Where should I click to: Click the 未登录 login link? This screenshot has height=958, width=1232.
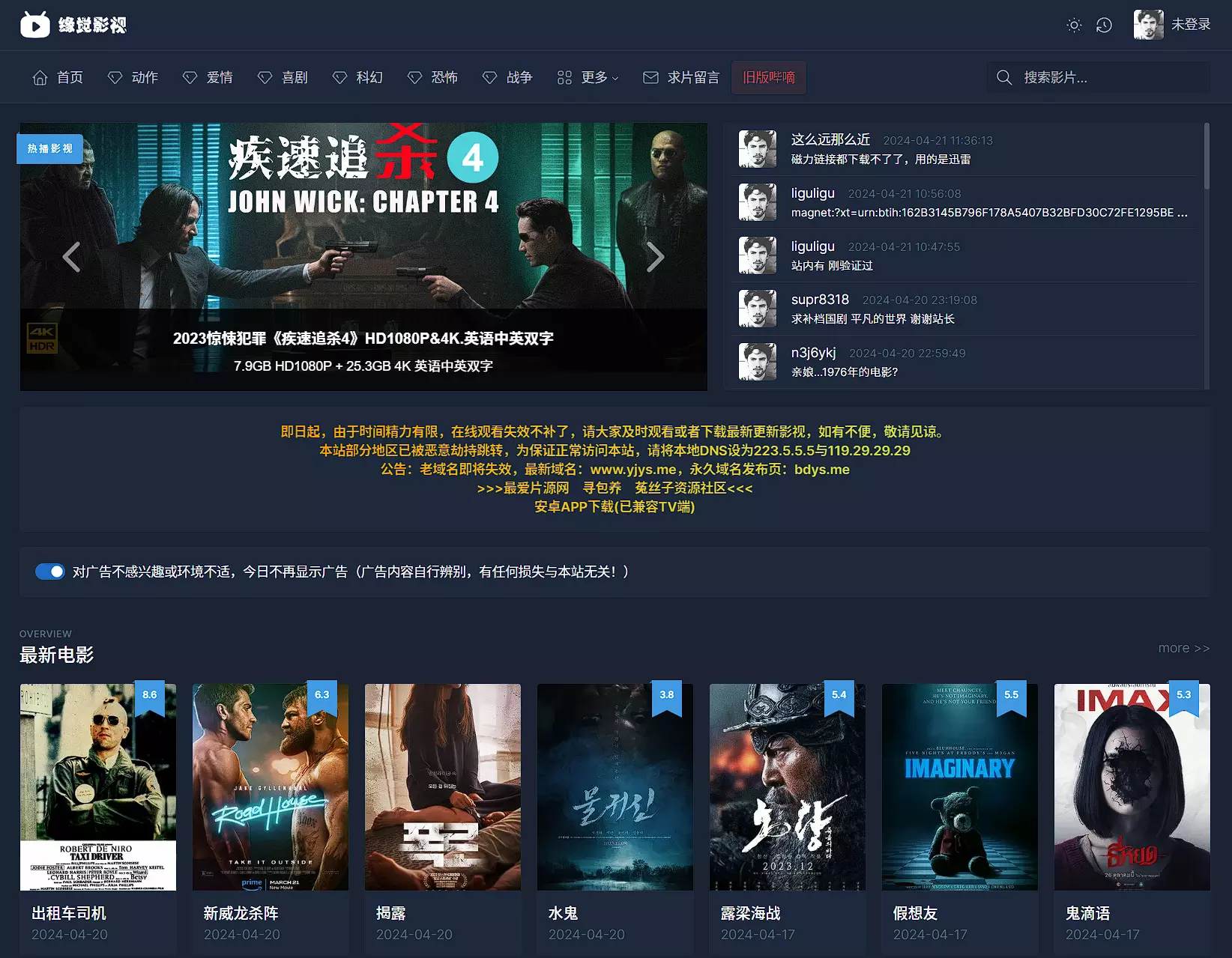1191,25
